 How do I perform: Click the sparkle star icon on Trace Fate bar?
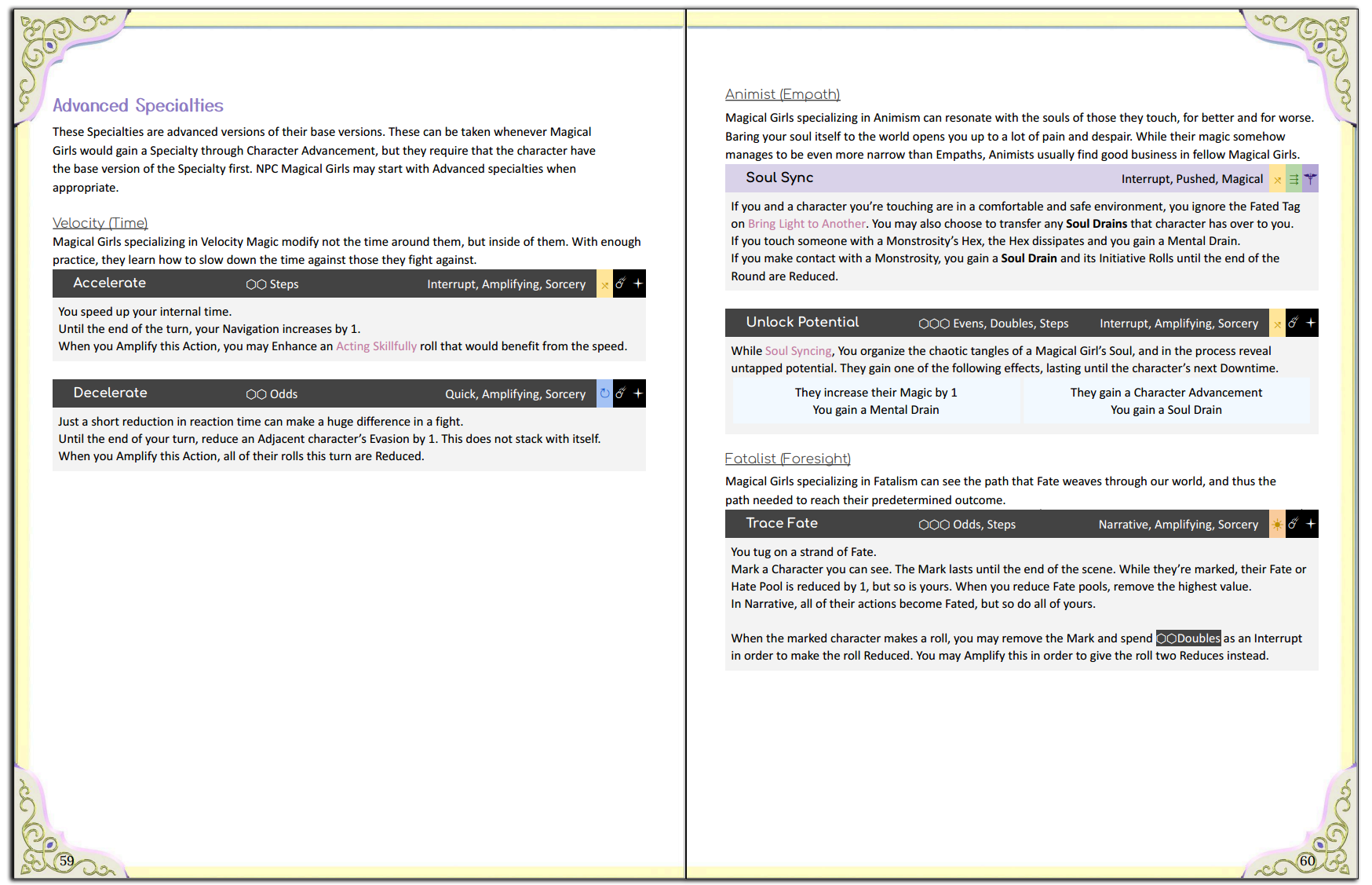[1311, 525]
